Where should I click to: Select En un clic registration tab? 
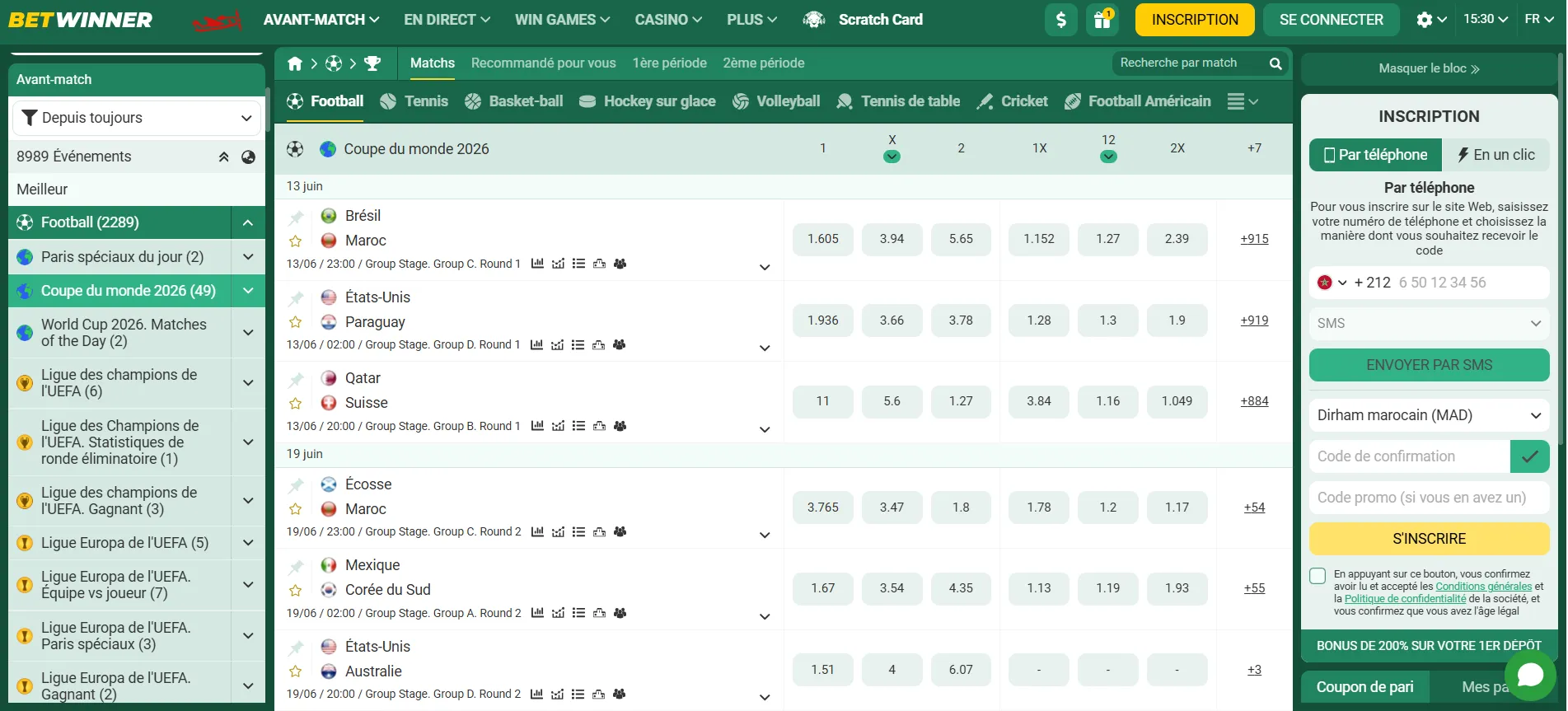tap(1495, 155)
